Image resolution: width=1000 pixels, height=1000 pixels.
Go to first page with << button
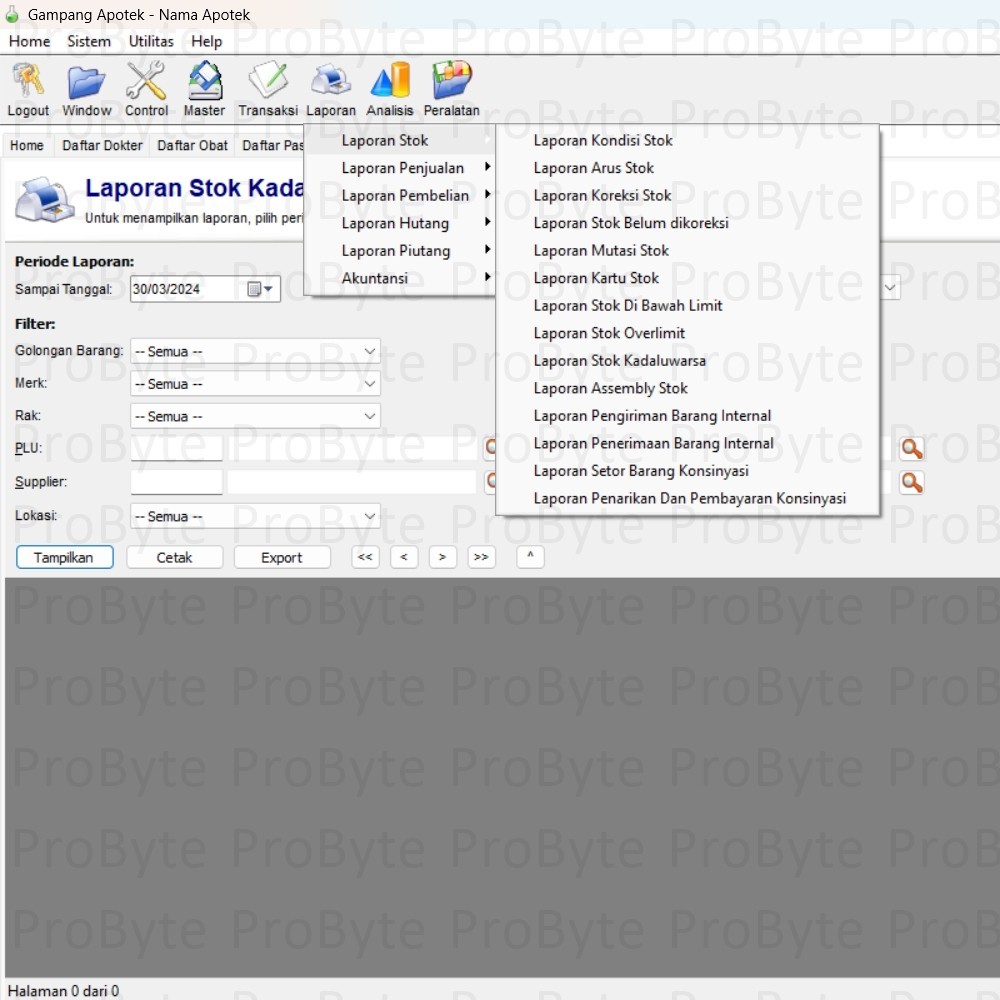365,557
